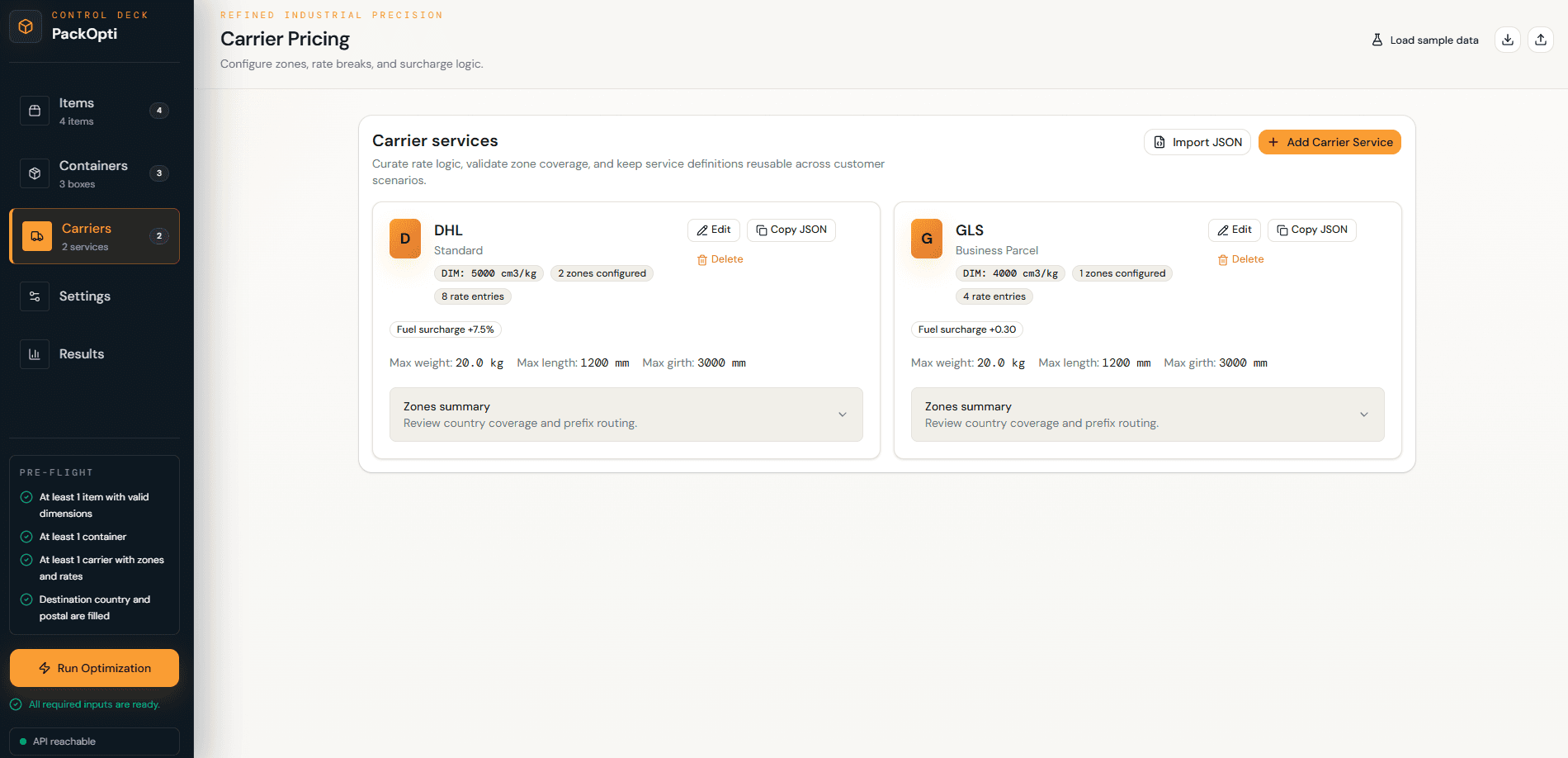Copy JSON for the DHL service
Screen dimensions: 1568x758
(791, 230)
